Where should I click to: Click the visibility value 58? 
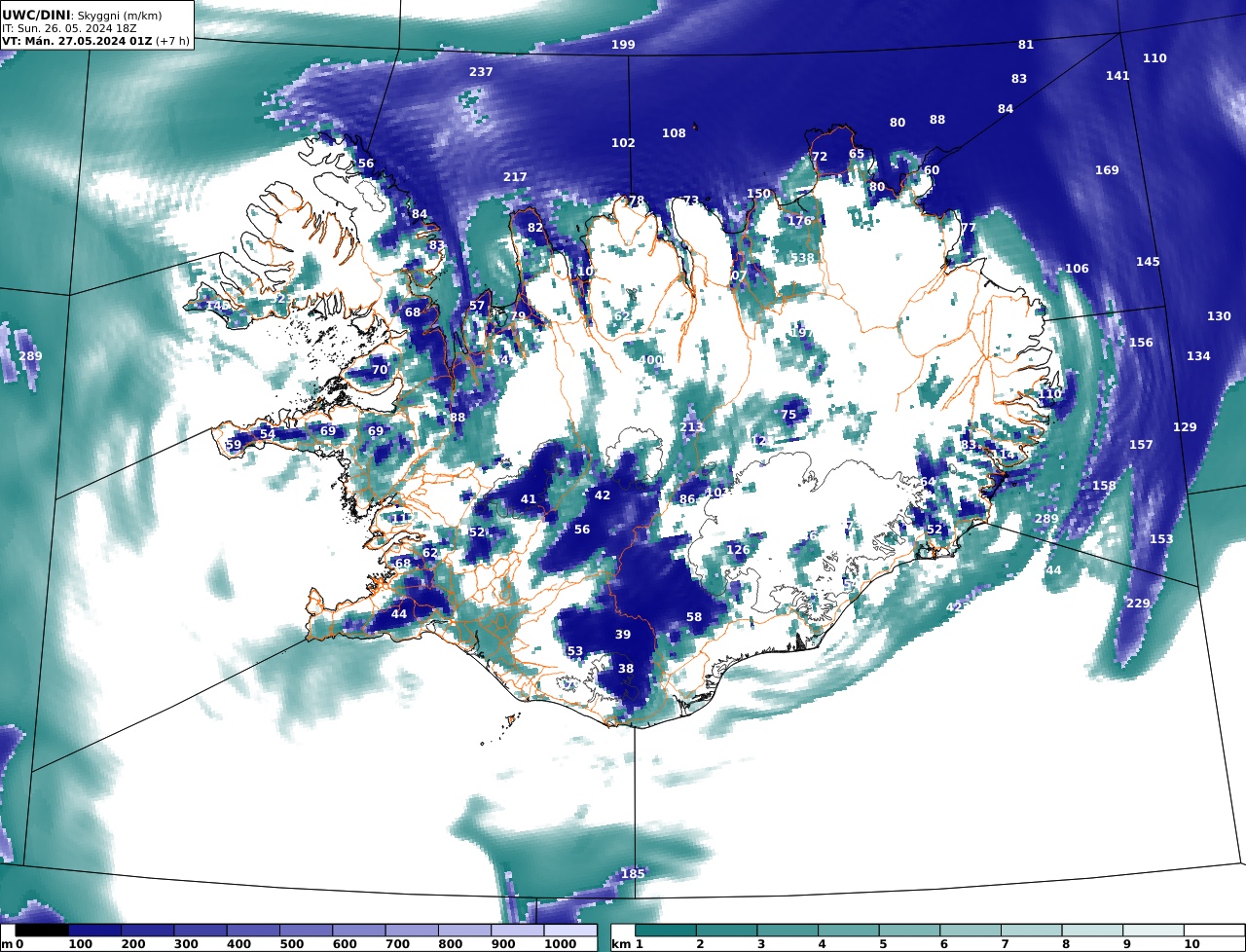point(694,617)
